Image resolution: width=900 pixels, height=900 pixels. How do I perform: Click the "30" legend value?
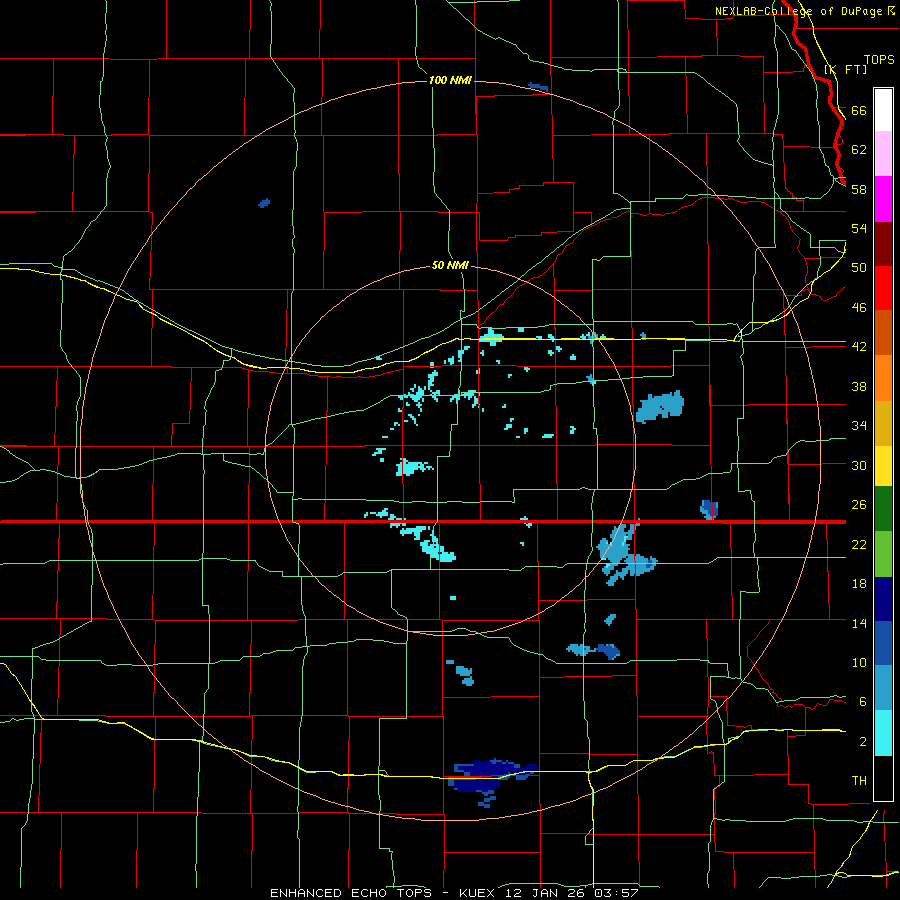click(859, 465)
